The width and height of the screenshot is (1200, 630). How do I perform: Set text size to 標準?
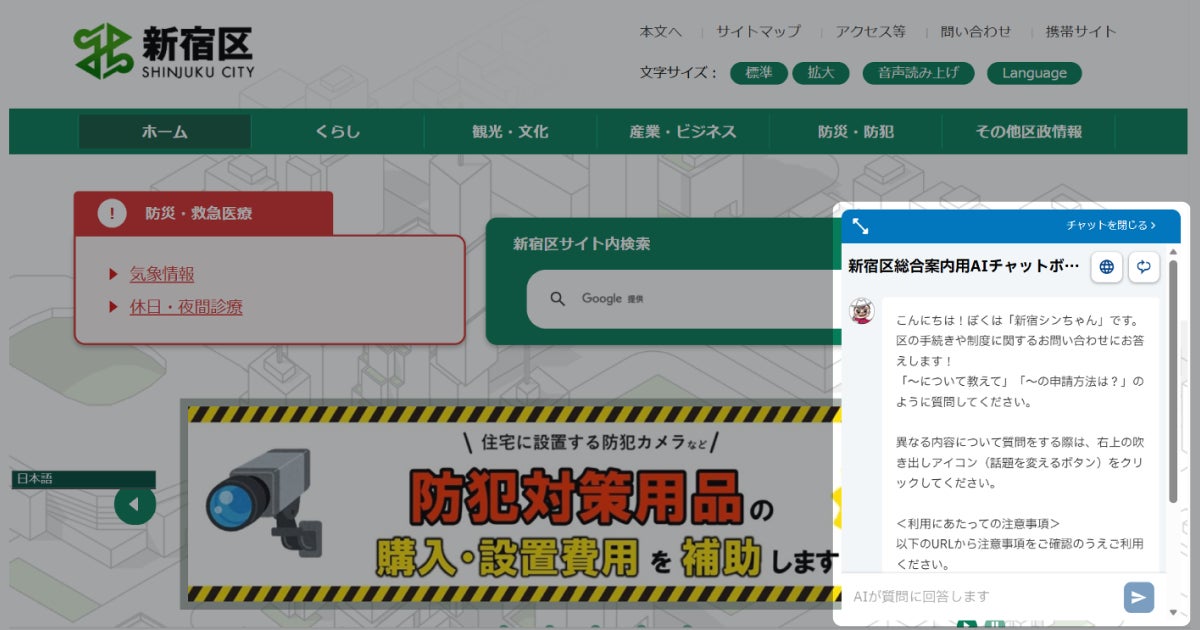tap(759, 73)
